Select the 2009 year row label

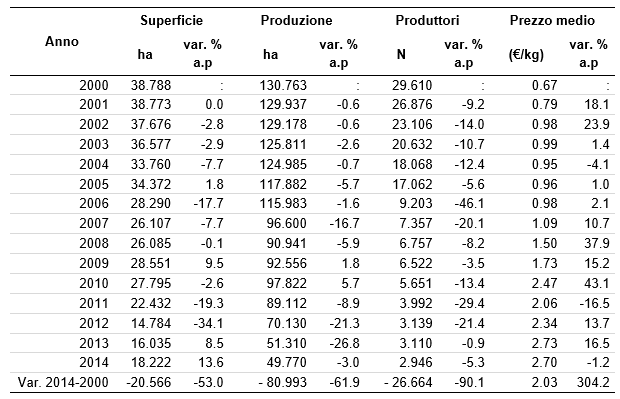(94, 263)
